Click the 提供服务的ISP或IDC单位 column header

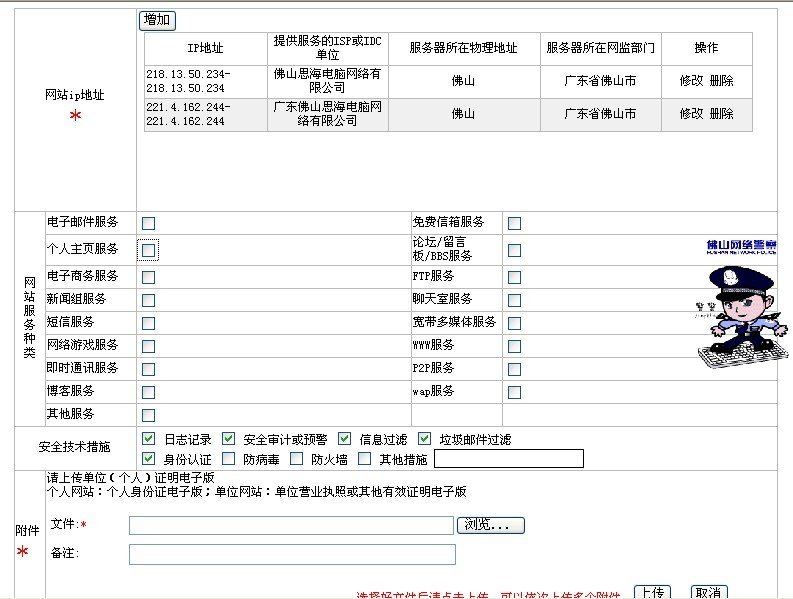[x=327, y=48]
